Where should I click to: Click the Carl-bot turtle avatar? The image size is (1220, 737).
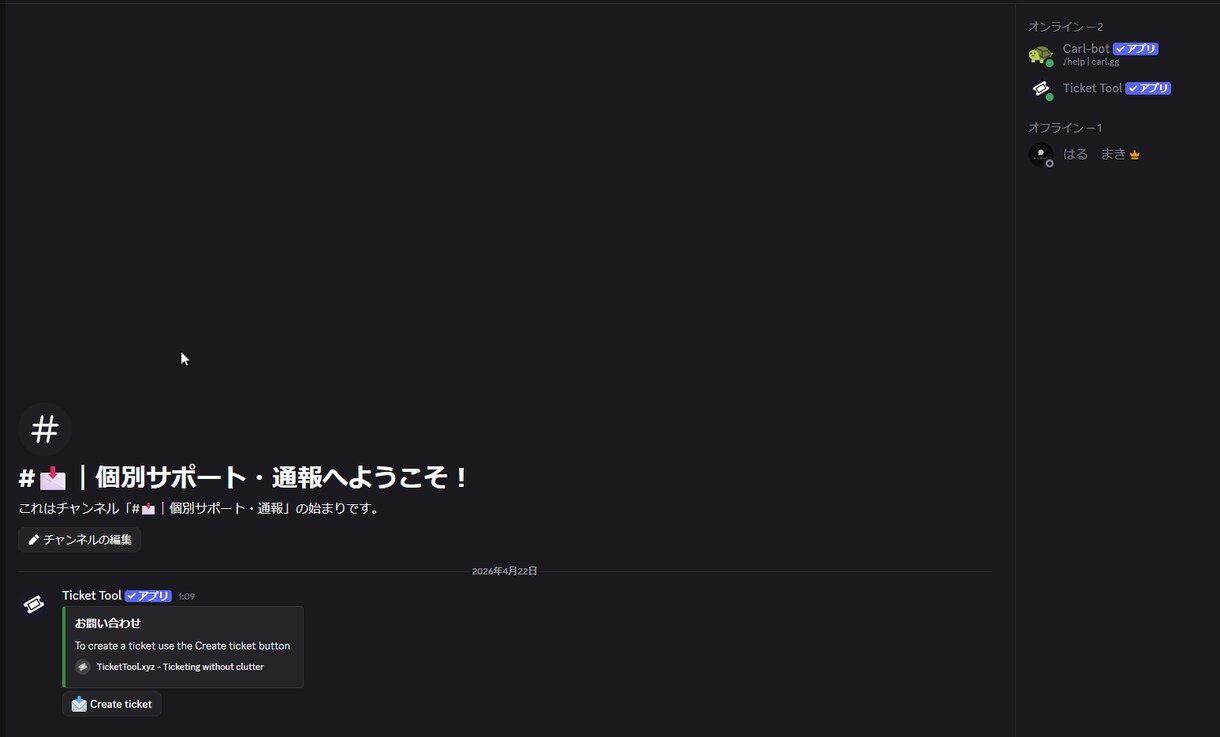[1041, 55]
